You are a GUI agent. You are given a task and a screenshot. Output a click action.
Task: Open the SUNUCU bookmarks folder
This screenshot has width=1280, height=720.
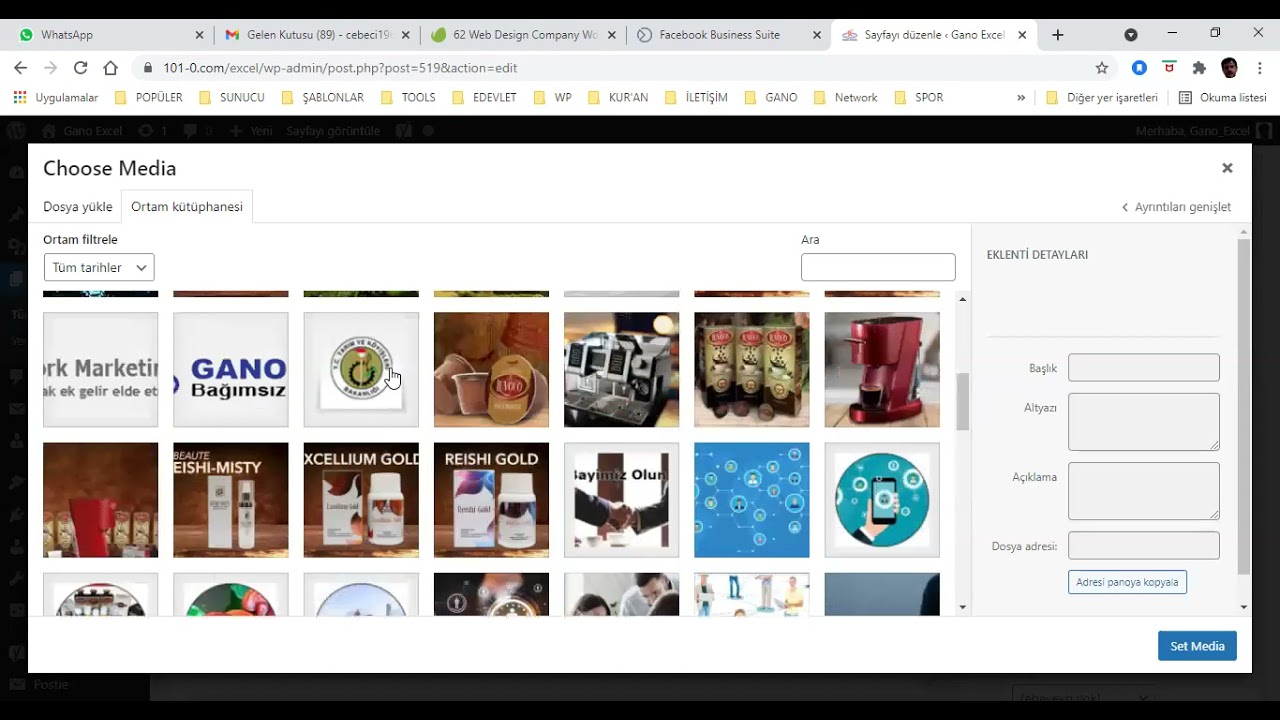pyautogui.click(x=232, y=98)
